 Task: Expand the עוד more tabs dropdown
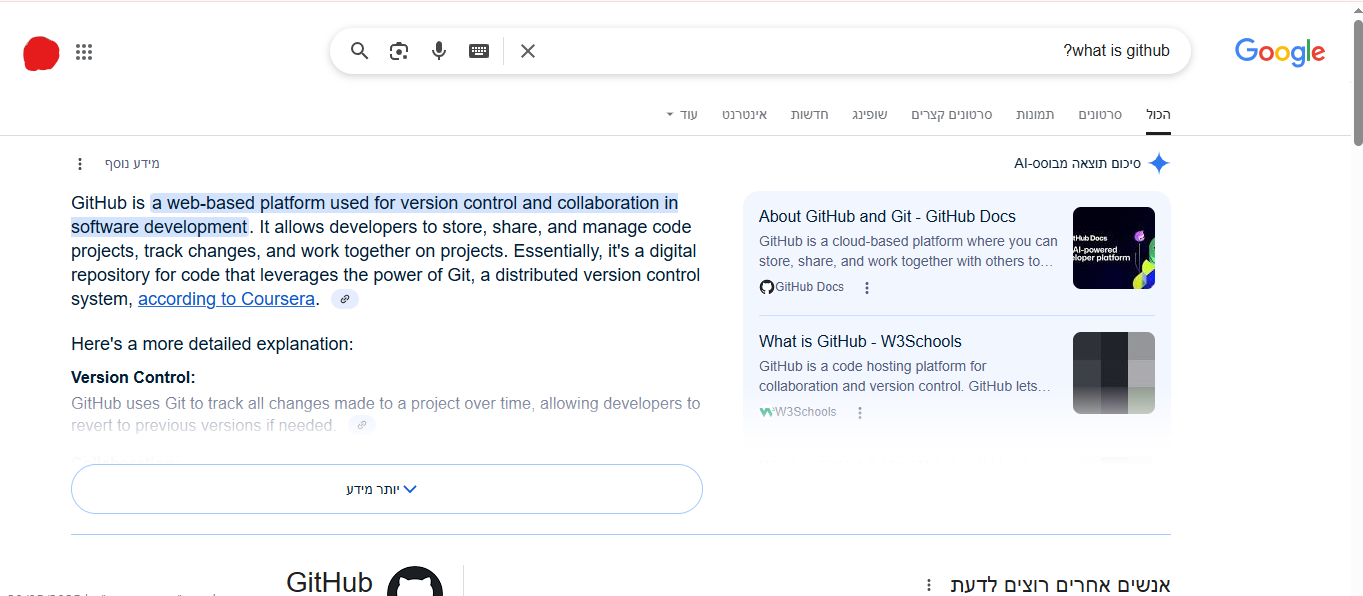click(x=682, y=115)
